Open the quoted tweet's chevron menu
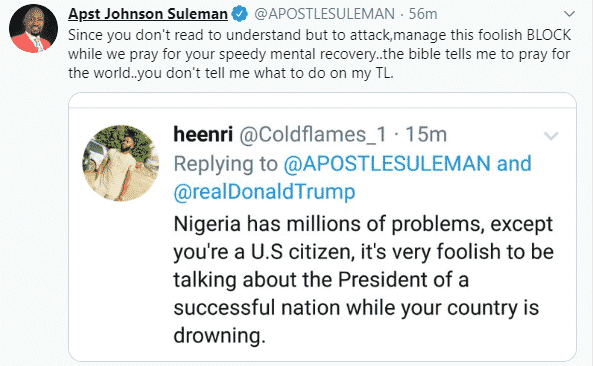 [551, 135]
